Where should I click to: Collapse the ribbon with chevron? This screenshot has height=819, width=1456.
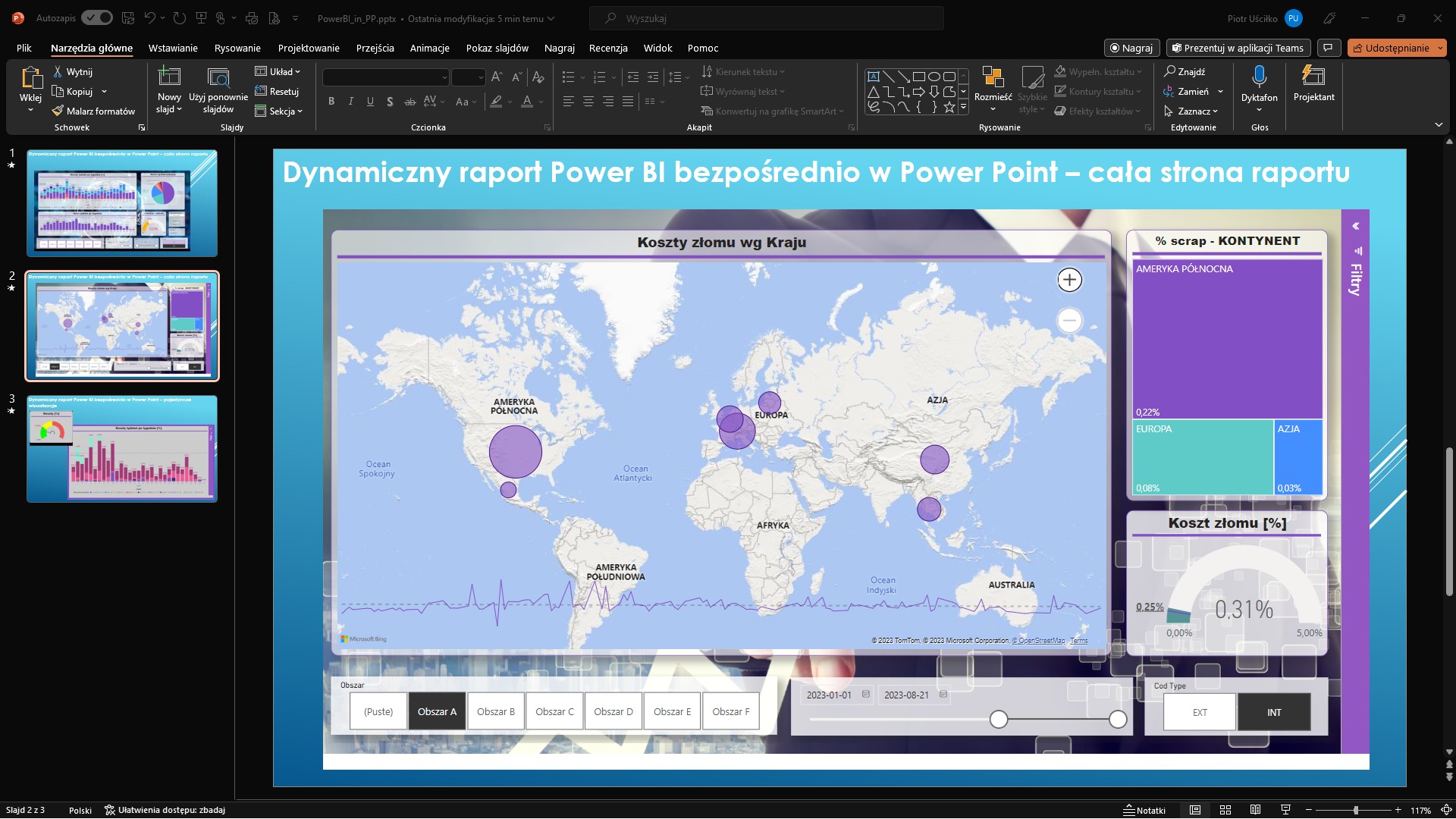[1439, 125]
